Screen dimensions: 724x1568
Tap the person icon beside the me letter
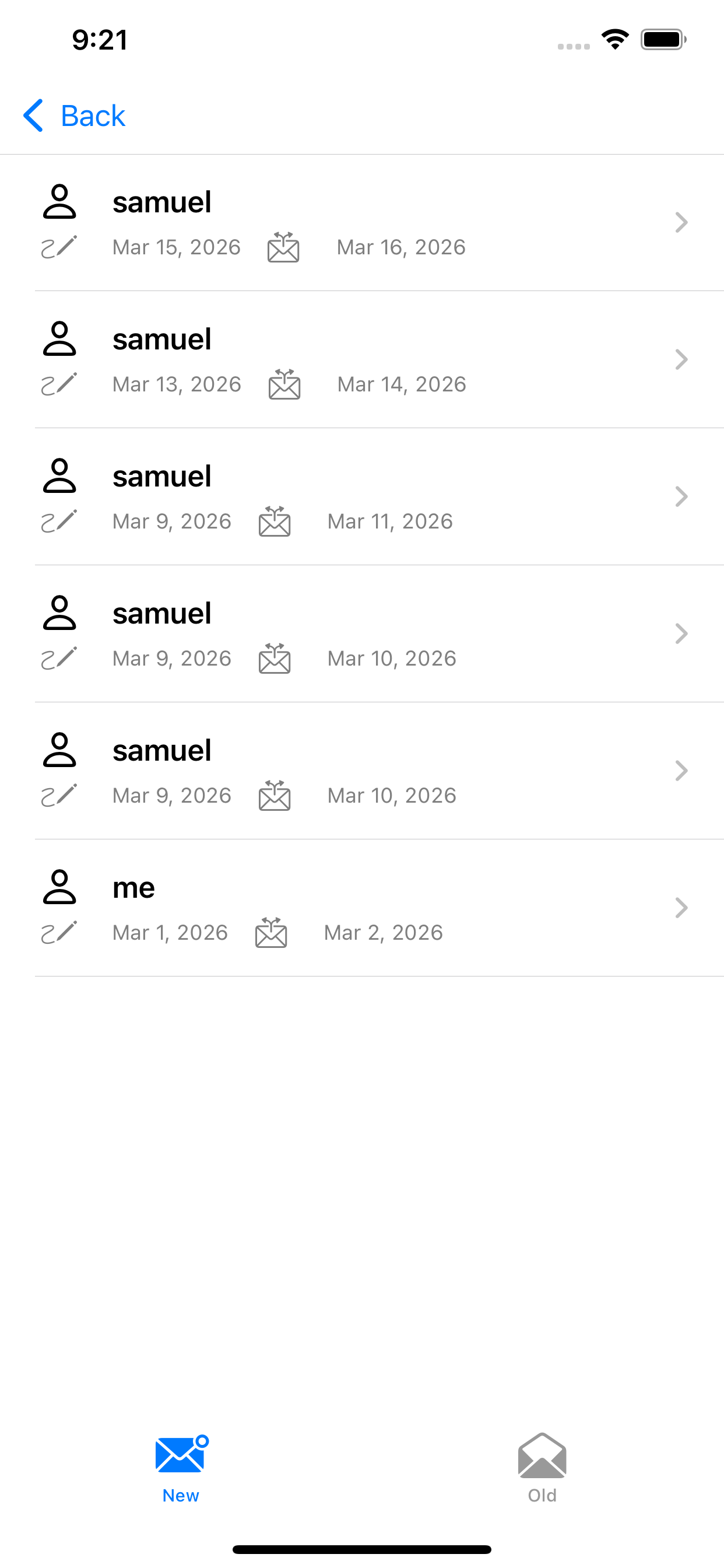59,886
